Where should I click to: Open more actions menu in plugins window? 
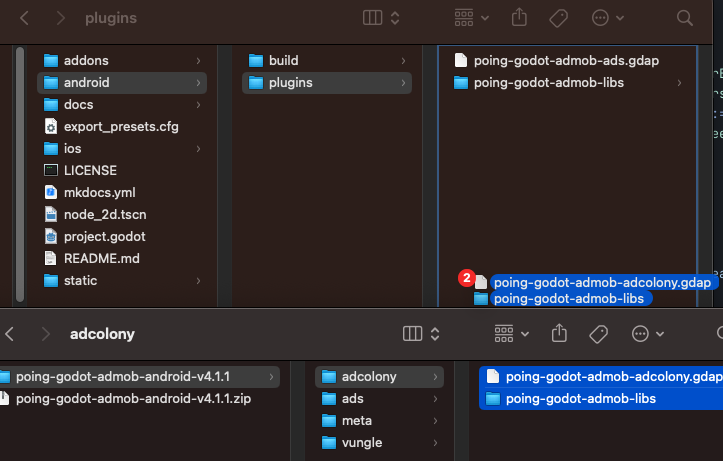(607, 18)
